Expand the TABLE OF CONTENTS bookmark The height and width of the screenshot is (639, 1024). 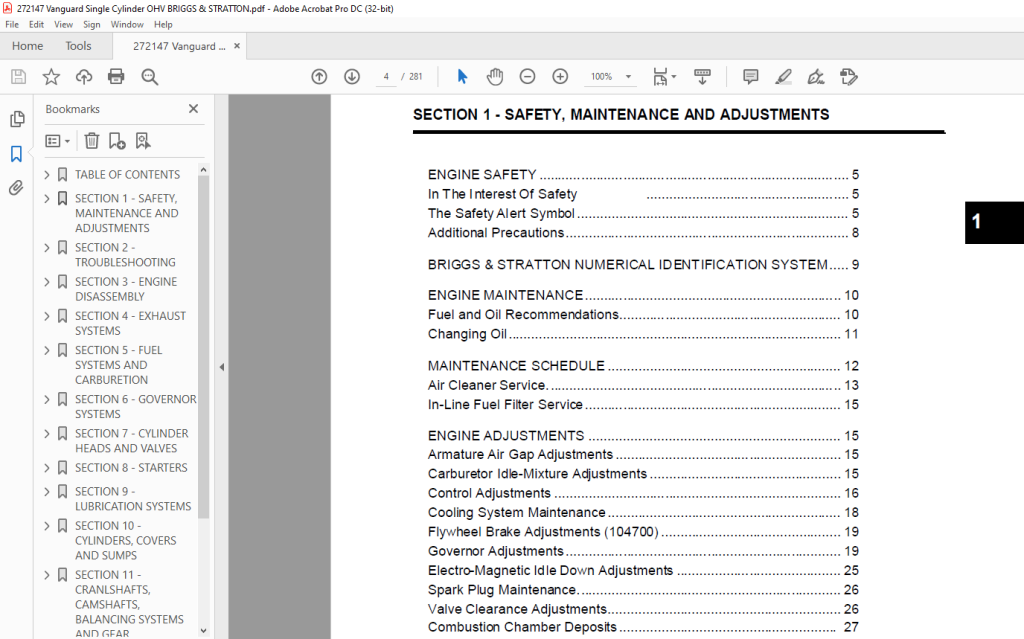[46, 174]
